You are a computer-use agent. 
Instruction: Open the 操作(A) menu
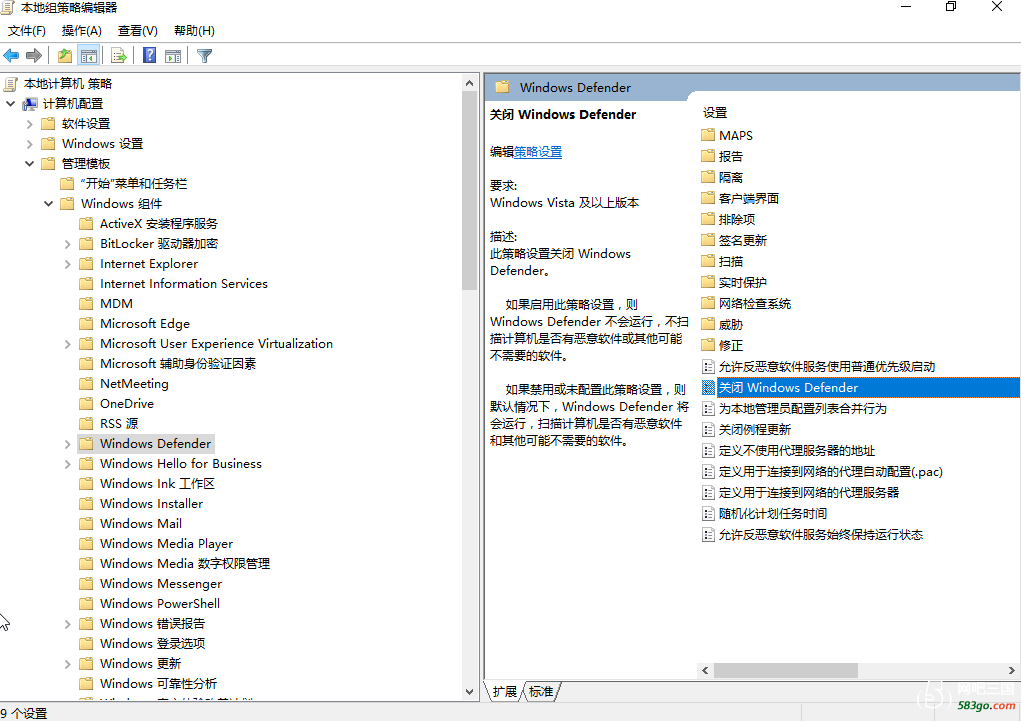point(81,31)
